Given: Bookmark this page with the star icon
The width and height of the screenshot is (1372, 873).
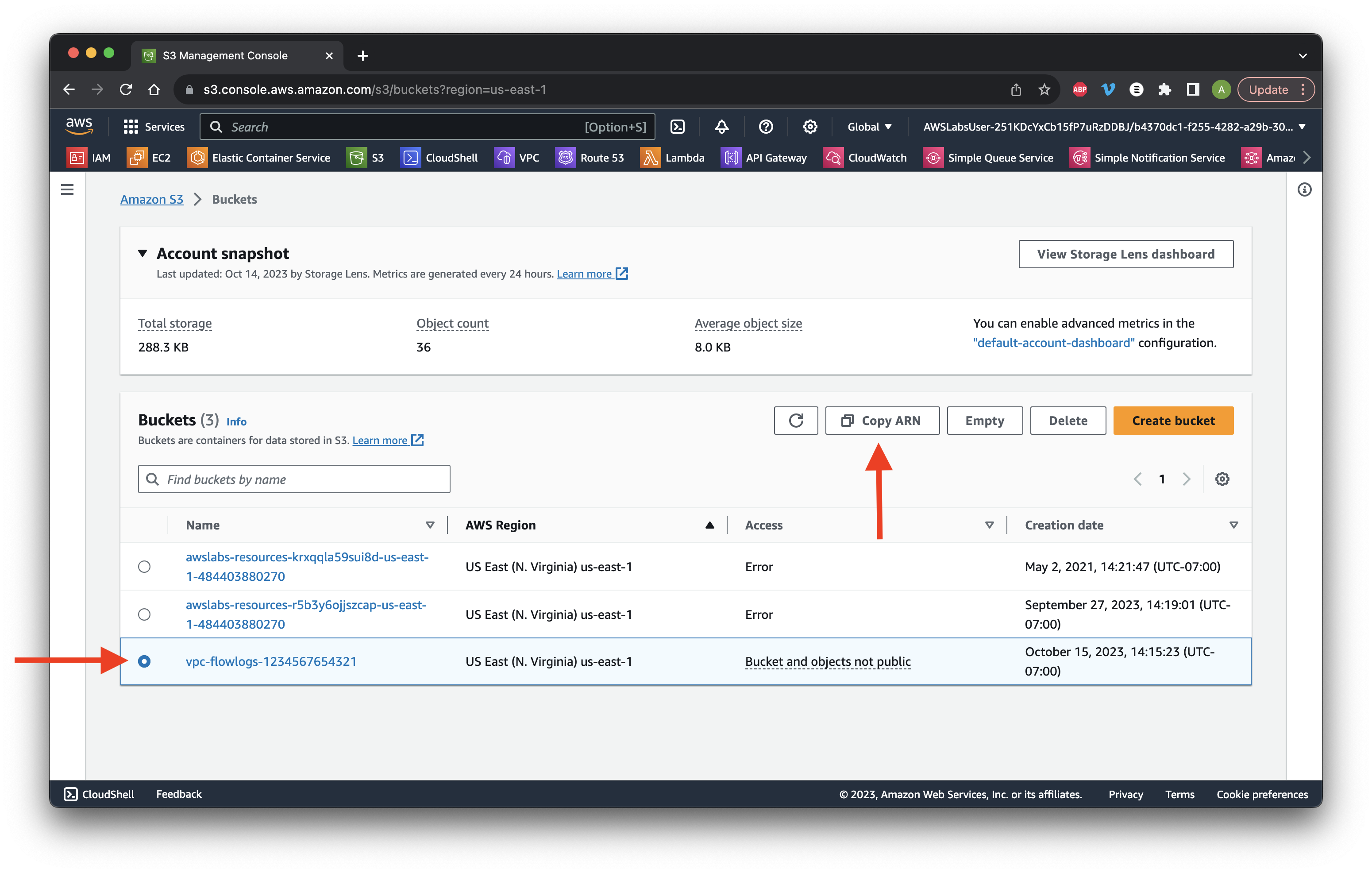Looking at the screenshot, I should (x=1044, y=89).
